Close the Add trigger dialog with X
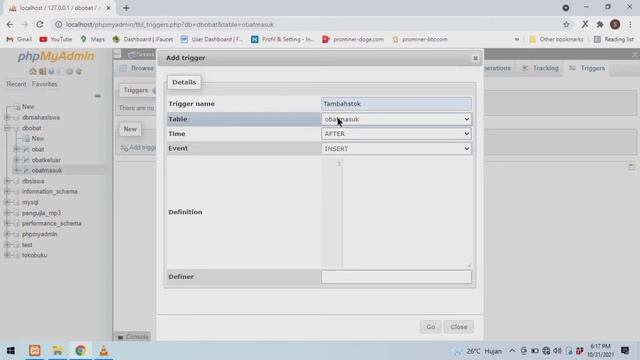 coord(475,58)
